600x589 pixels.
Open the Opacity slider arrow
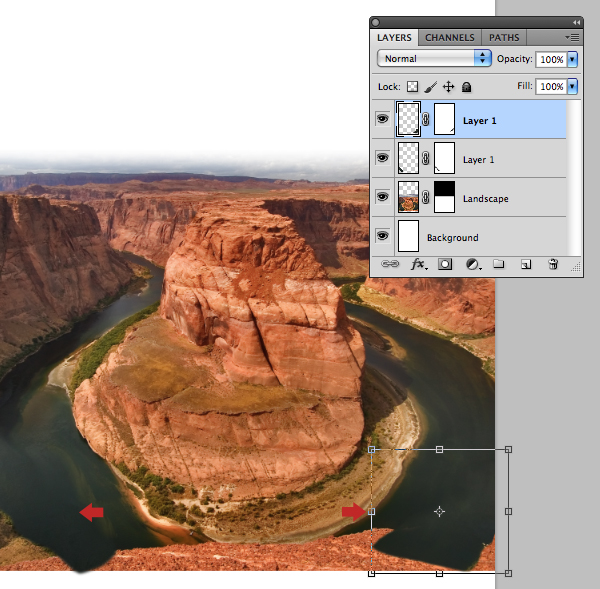572,59
